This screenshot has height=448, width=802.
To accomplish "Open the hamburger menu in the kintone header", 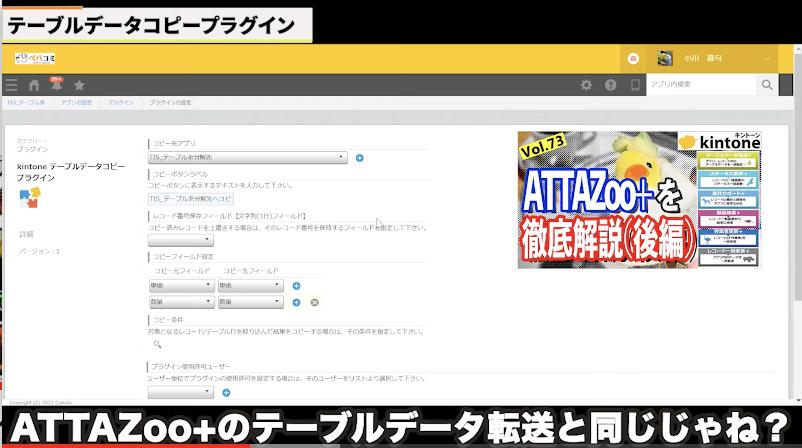I will click(x=11, y=85).
